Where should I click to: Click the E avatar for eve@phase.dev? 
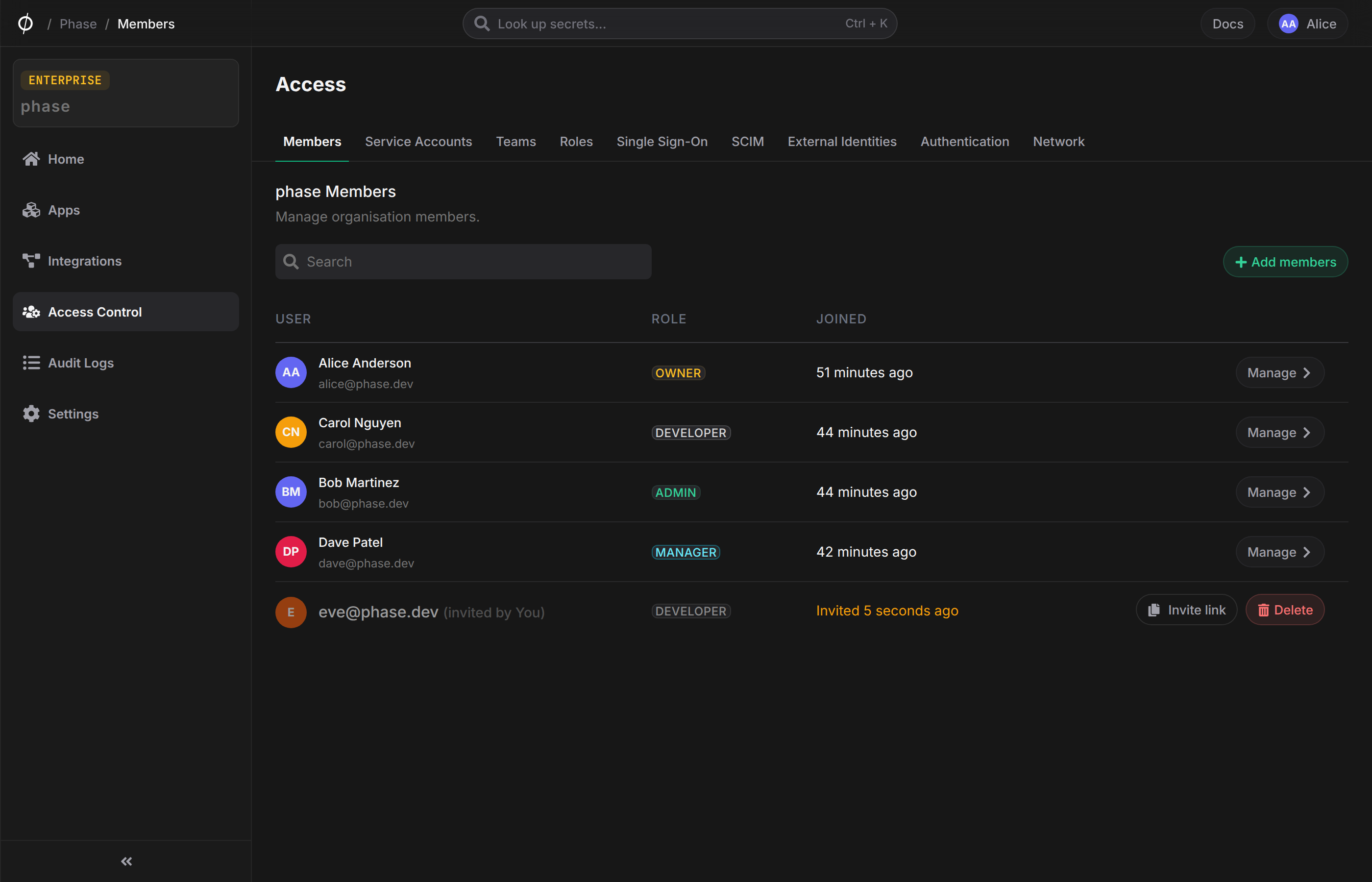(291, 612)
